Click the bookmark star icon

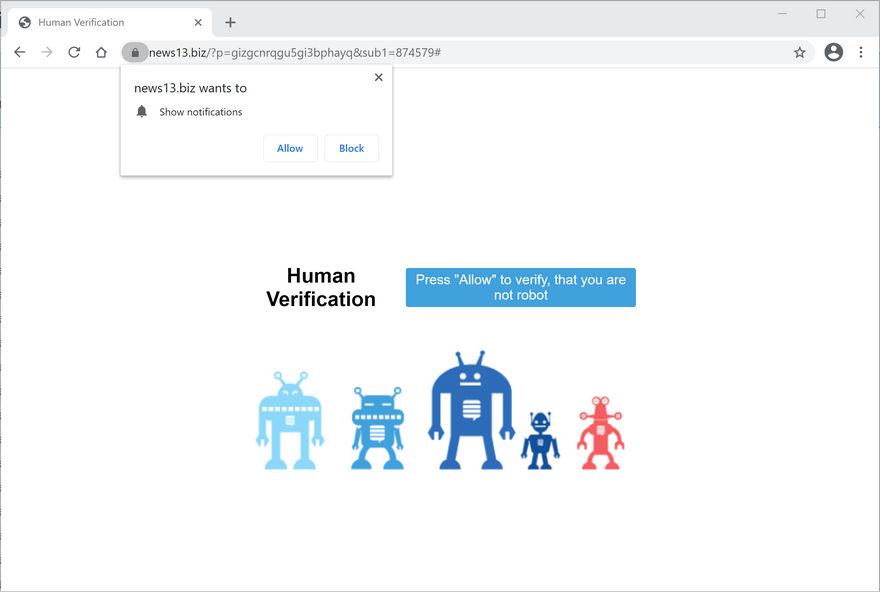[800, 51]
